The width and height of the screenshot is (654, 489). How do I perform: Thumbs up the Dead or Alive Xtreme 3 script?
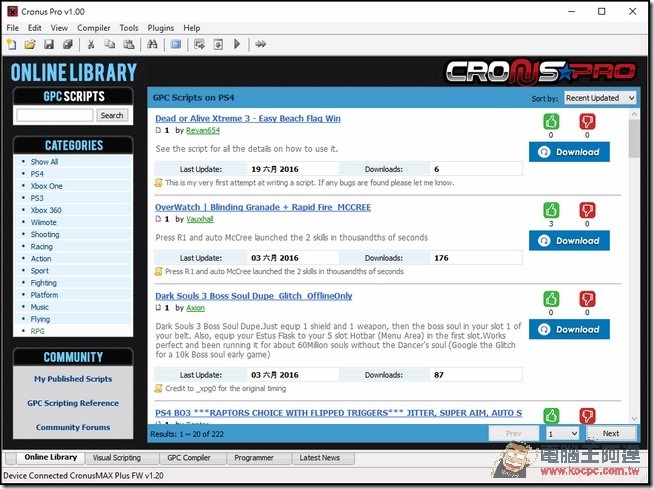[x=551, y=122]
